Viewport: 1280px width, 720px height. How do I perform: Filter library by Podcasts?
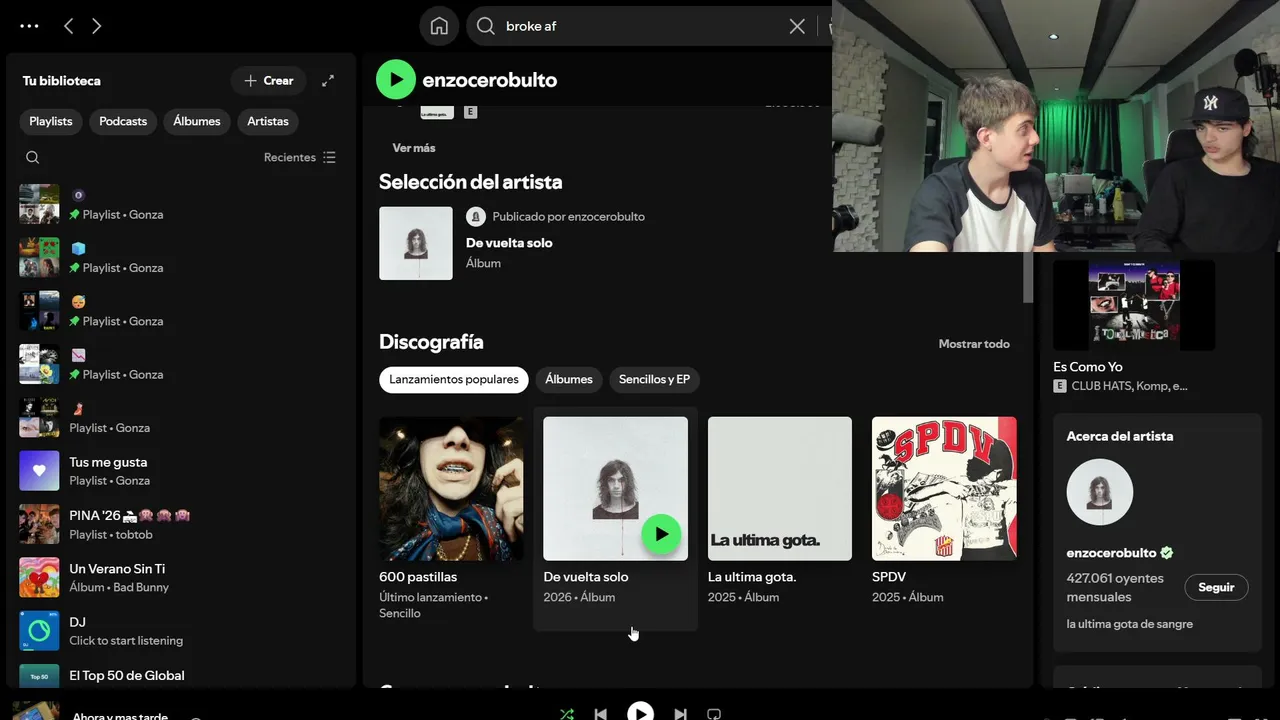(x=123, y=122)
